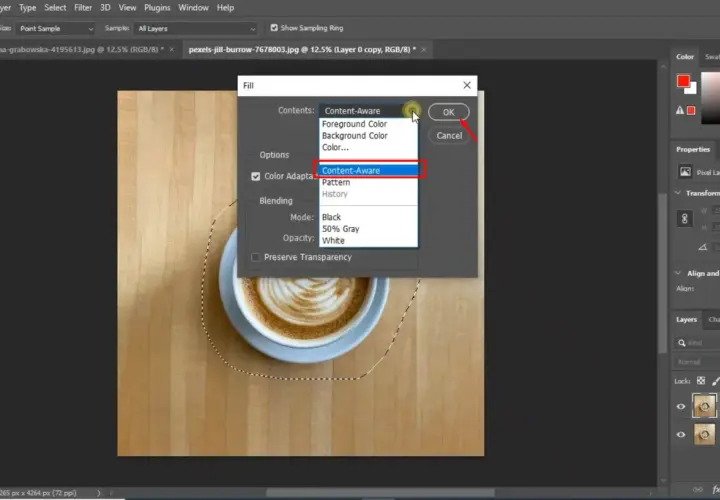Choose Foreground Color from Contents list

354,124
